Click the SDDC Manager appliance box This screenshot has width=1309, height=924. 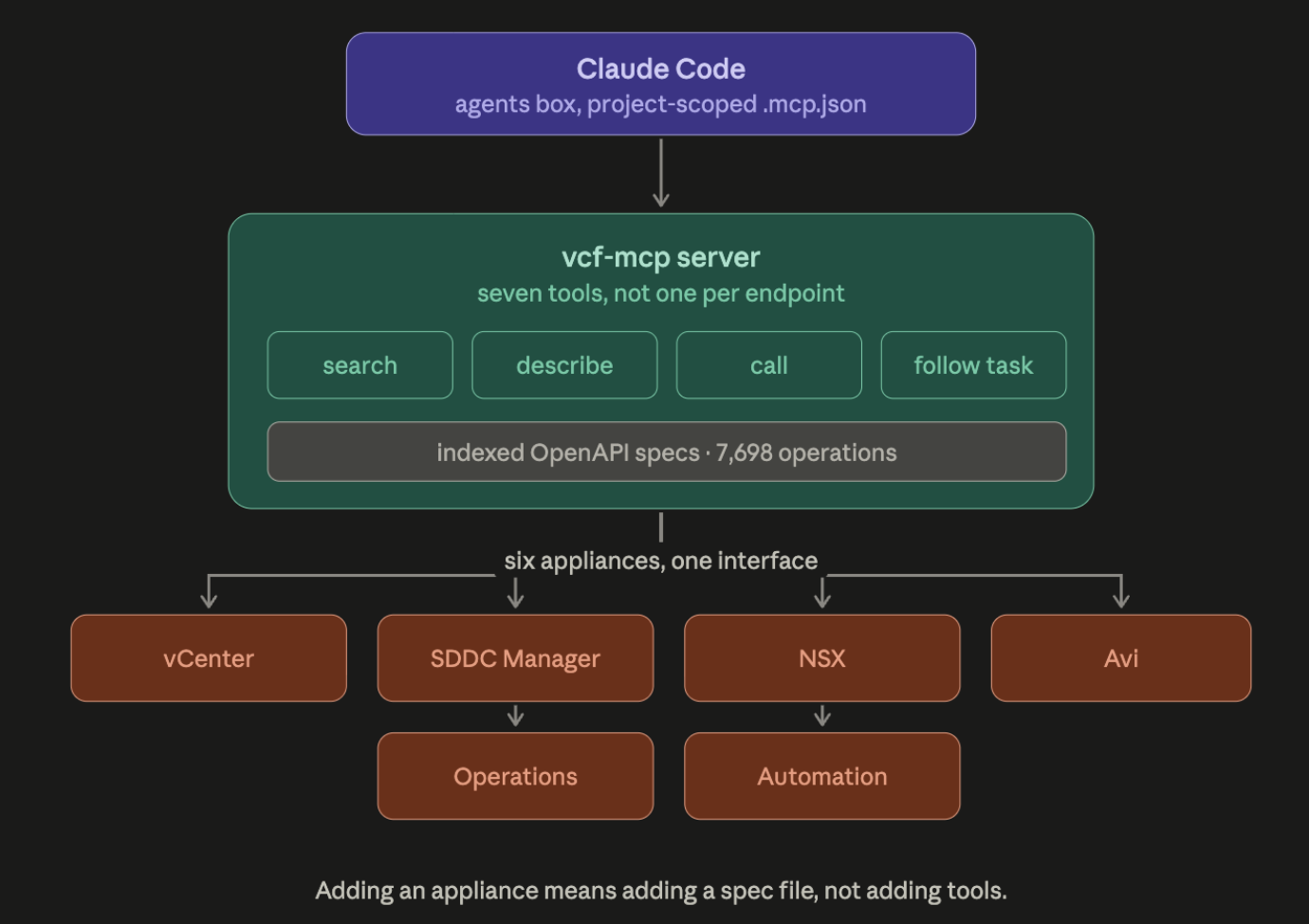coord(515,658)
